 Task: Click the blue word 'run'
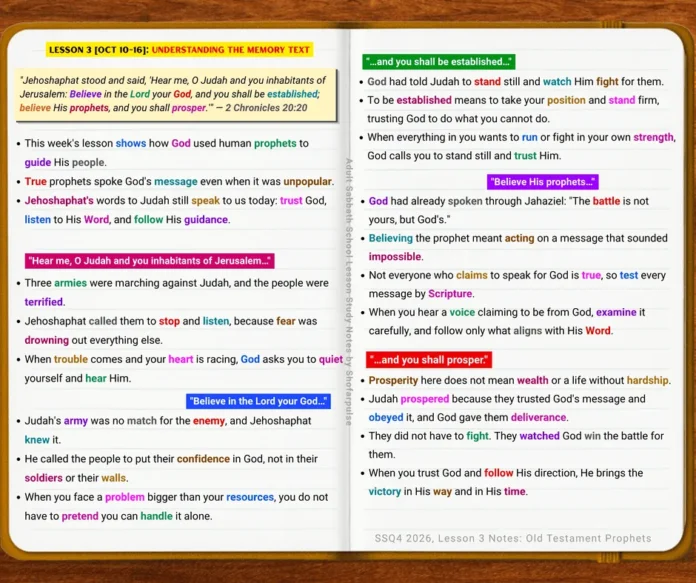(530, 138)
